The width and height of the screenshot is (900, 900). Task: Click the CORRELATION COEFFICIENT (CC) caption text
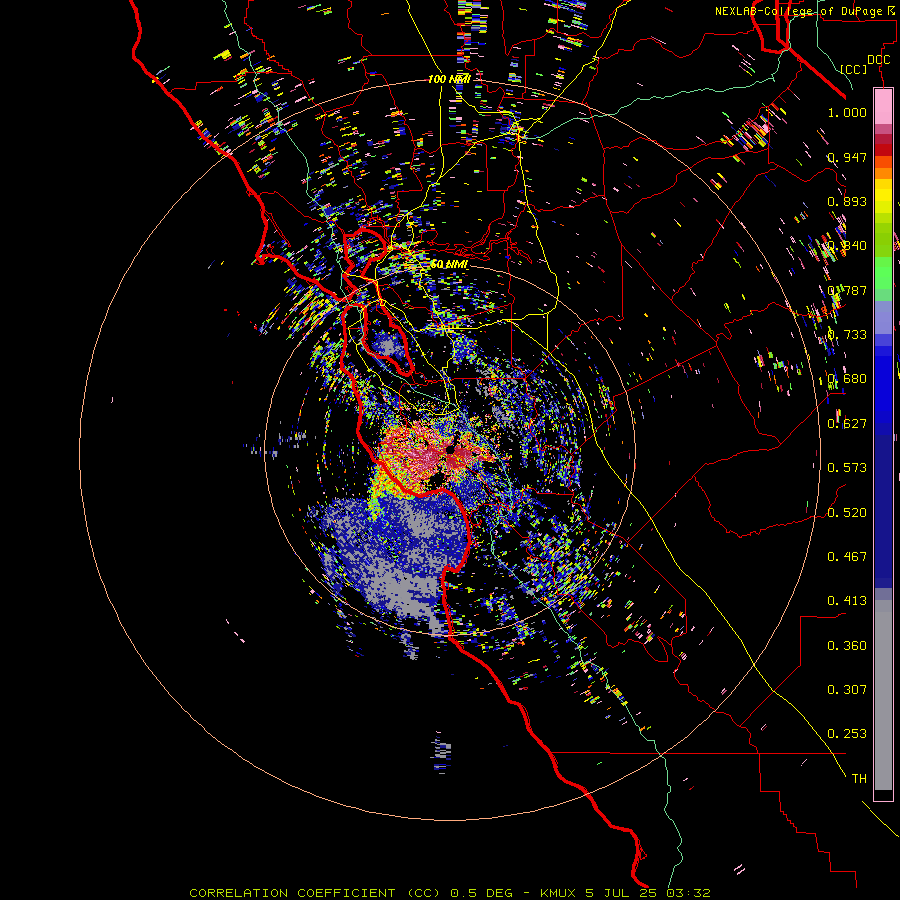tap(315, 893)
